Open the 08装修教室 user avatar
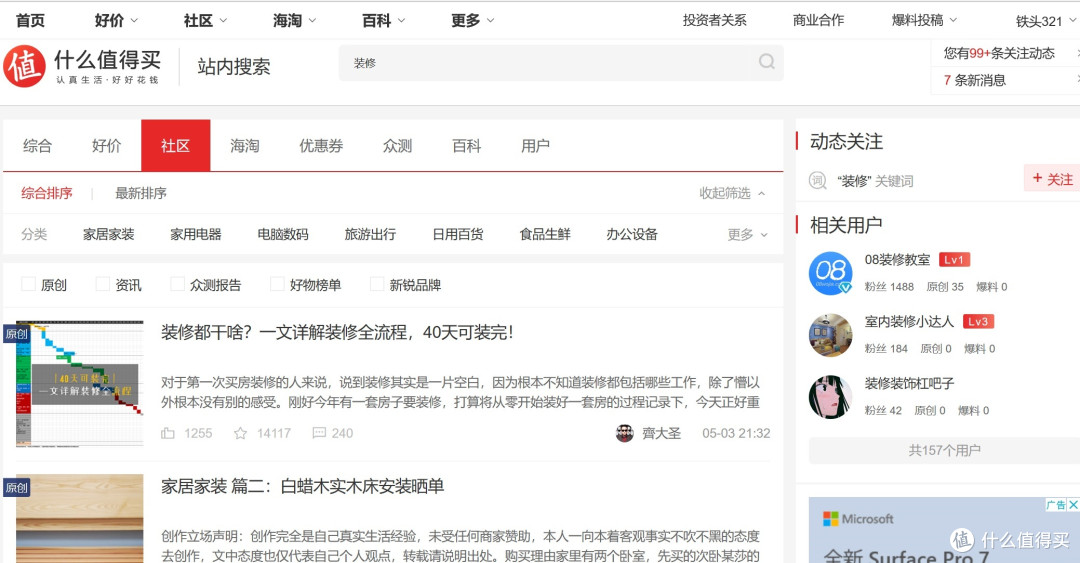The width and height of the screenshot is (1080, 563). click(x=830, y=273)
